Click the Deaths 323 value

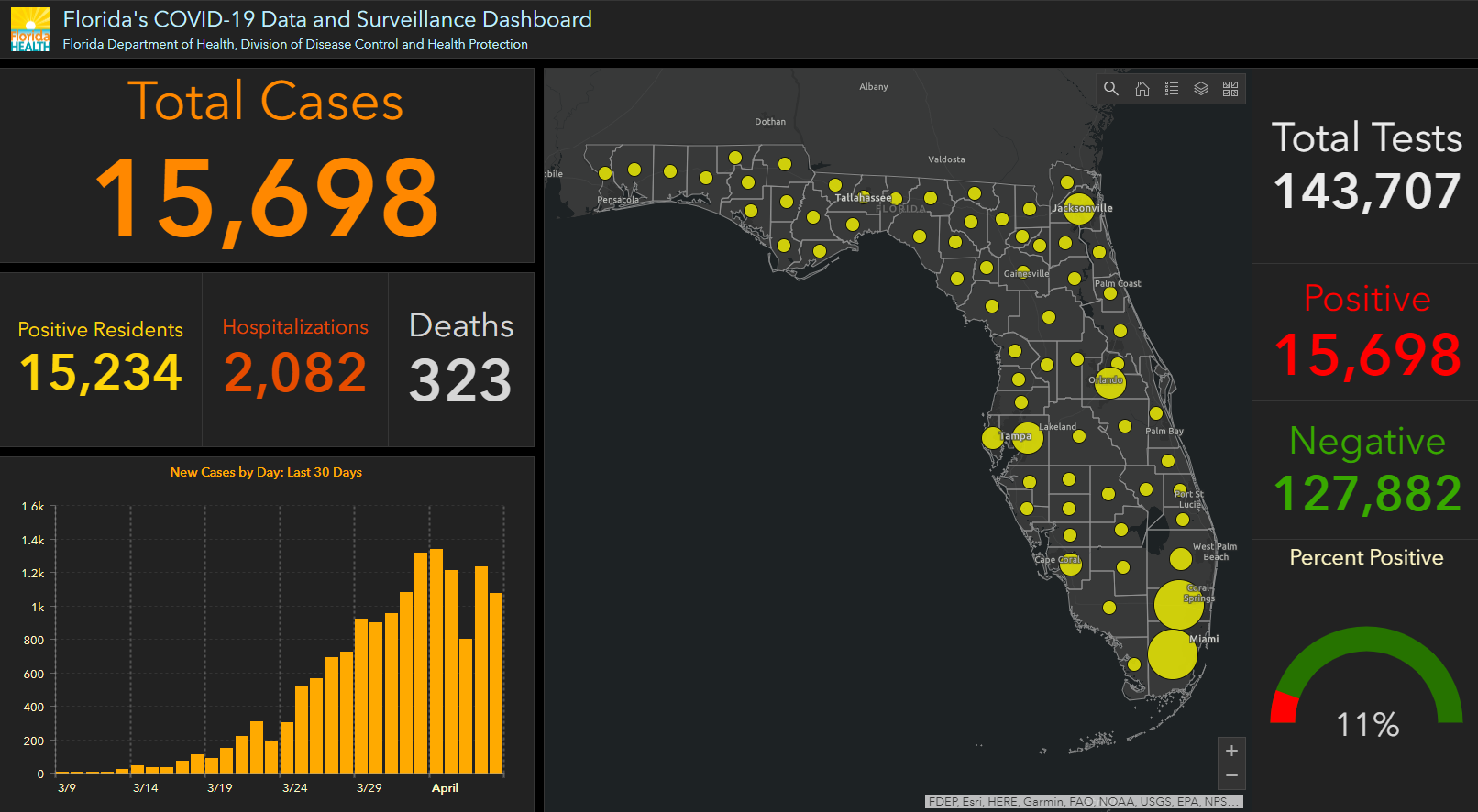click(x=460, y=380)
